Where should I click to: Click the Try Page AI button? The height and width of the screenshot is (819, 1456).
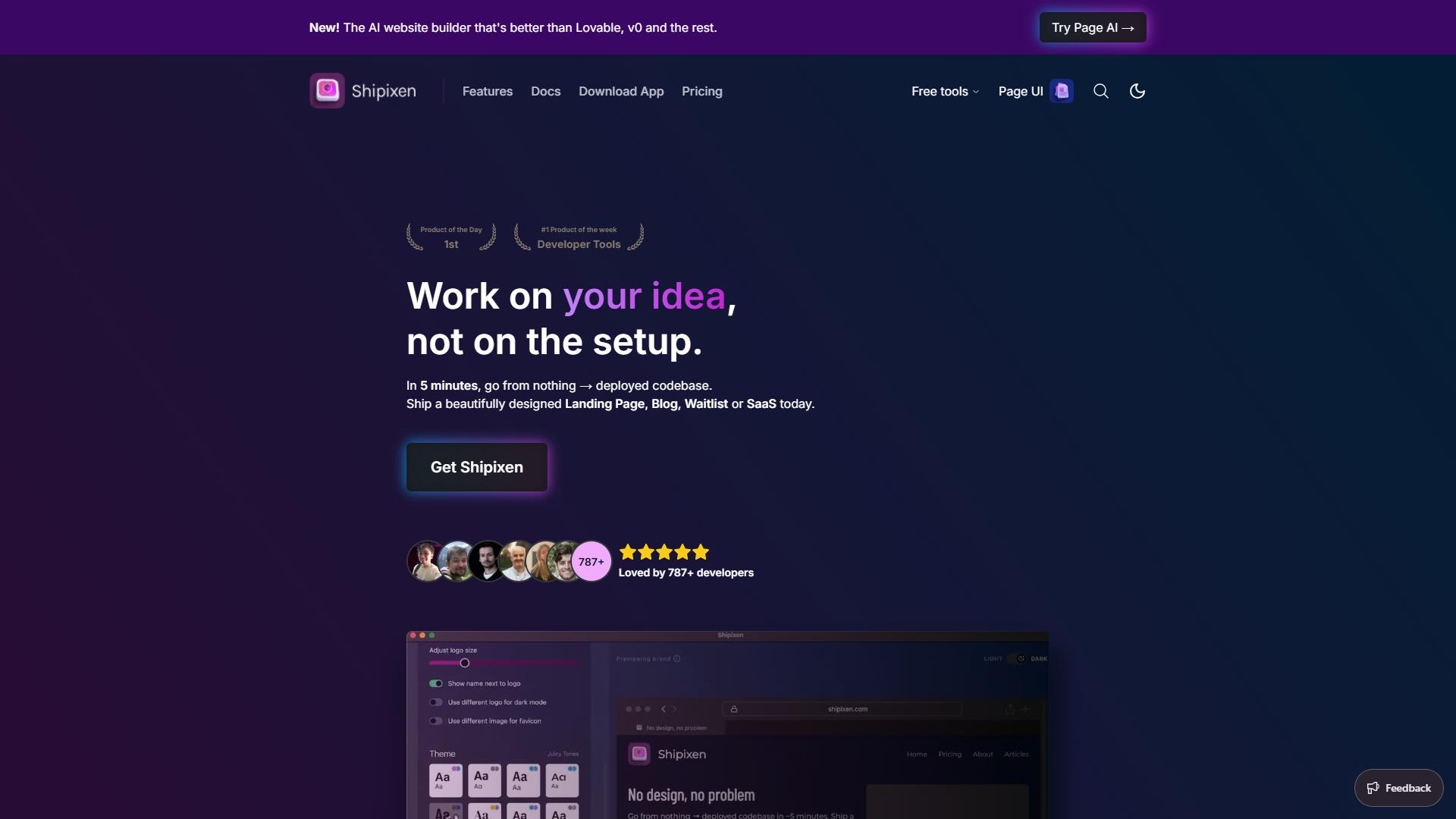point(1093,27)
